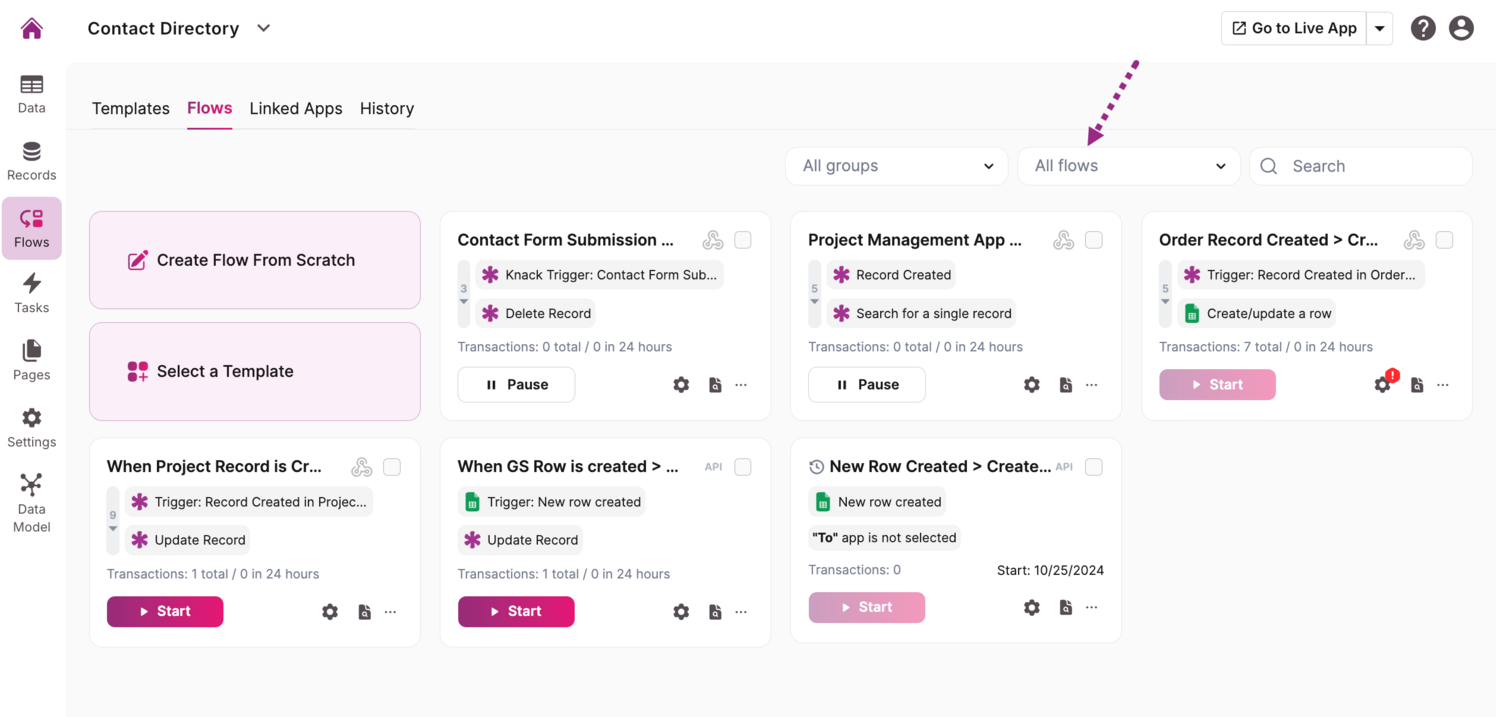Screen dimensions: 1500x717
Task: Open three-dot menu on Order Record Created flow
Action: coord(1443,385)
